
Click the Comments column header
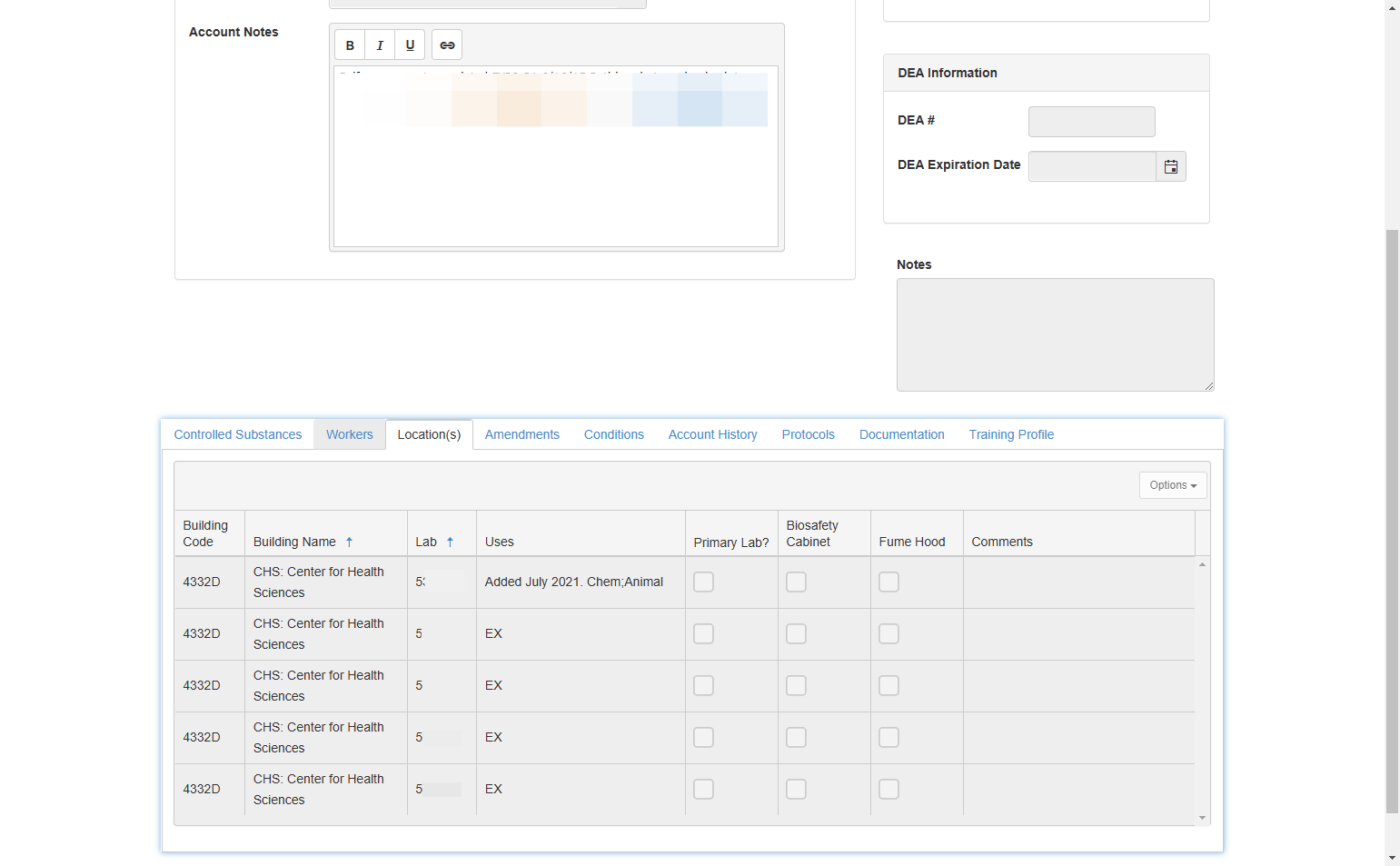pos(1078,533)
